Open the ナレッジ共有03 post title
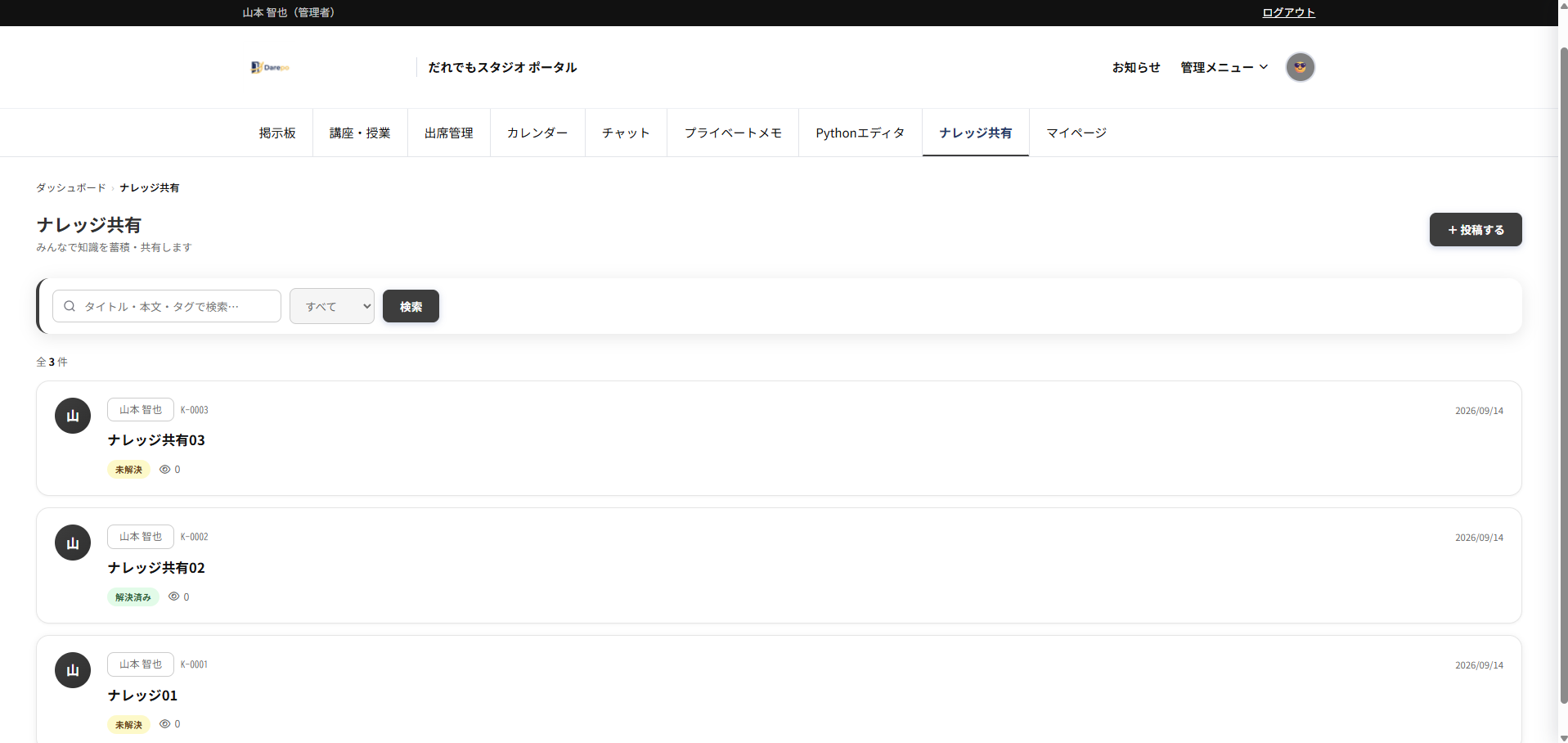This screenshot has width=1568, height=743. [x=156, y=440]
